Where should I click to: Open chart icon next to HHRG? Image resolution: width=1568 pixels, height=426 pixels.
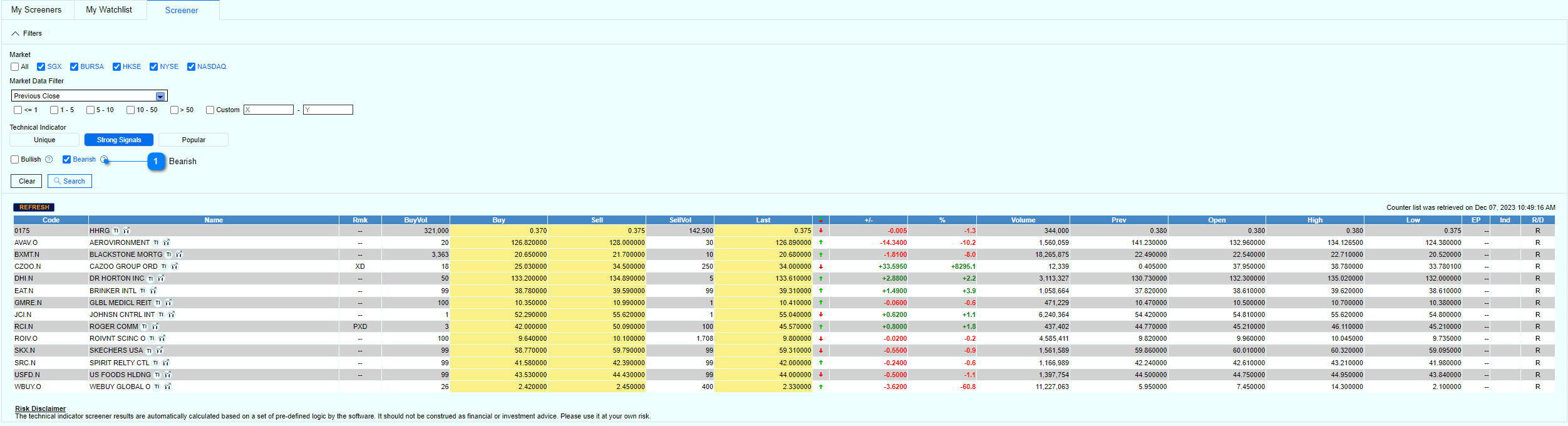[x=126, y=231]
